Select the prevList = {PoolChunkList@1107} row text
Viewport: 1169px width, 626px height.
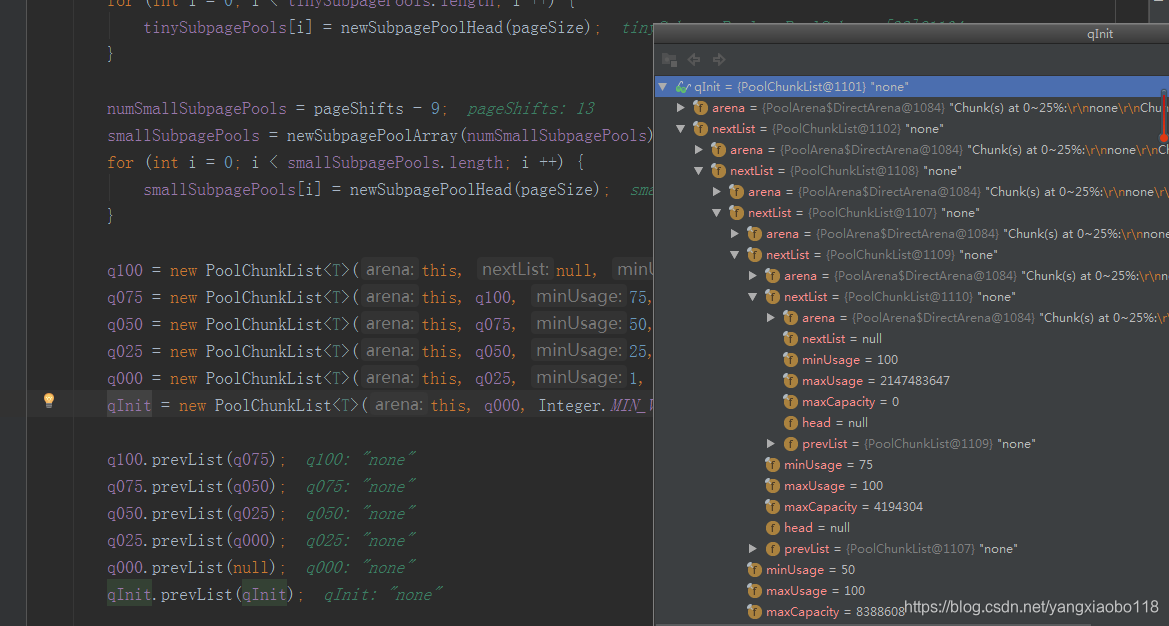[x=901, y=548]
